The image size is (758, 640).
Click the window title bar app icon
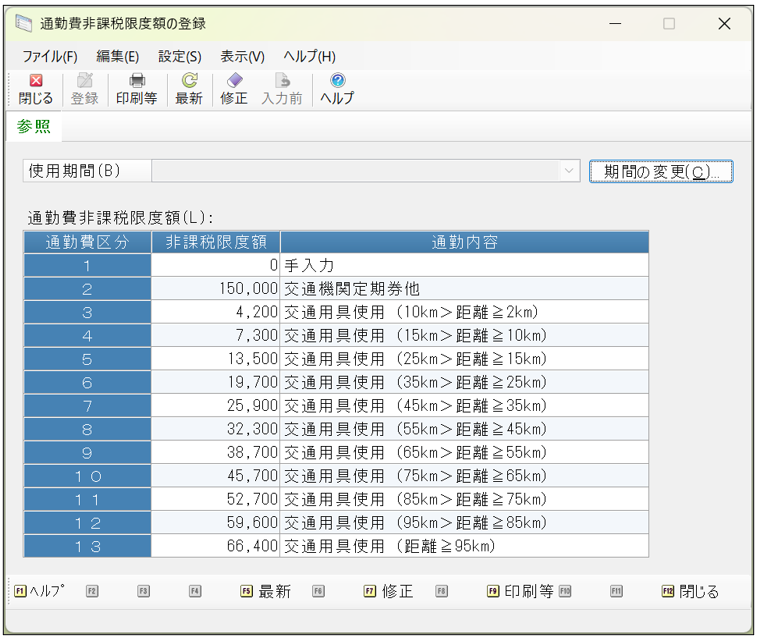(24, 24)
